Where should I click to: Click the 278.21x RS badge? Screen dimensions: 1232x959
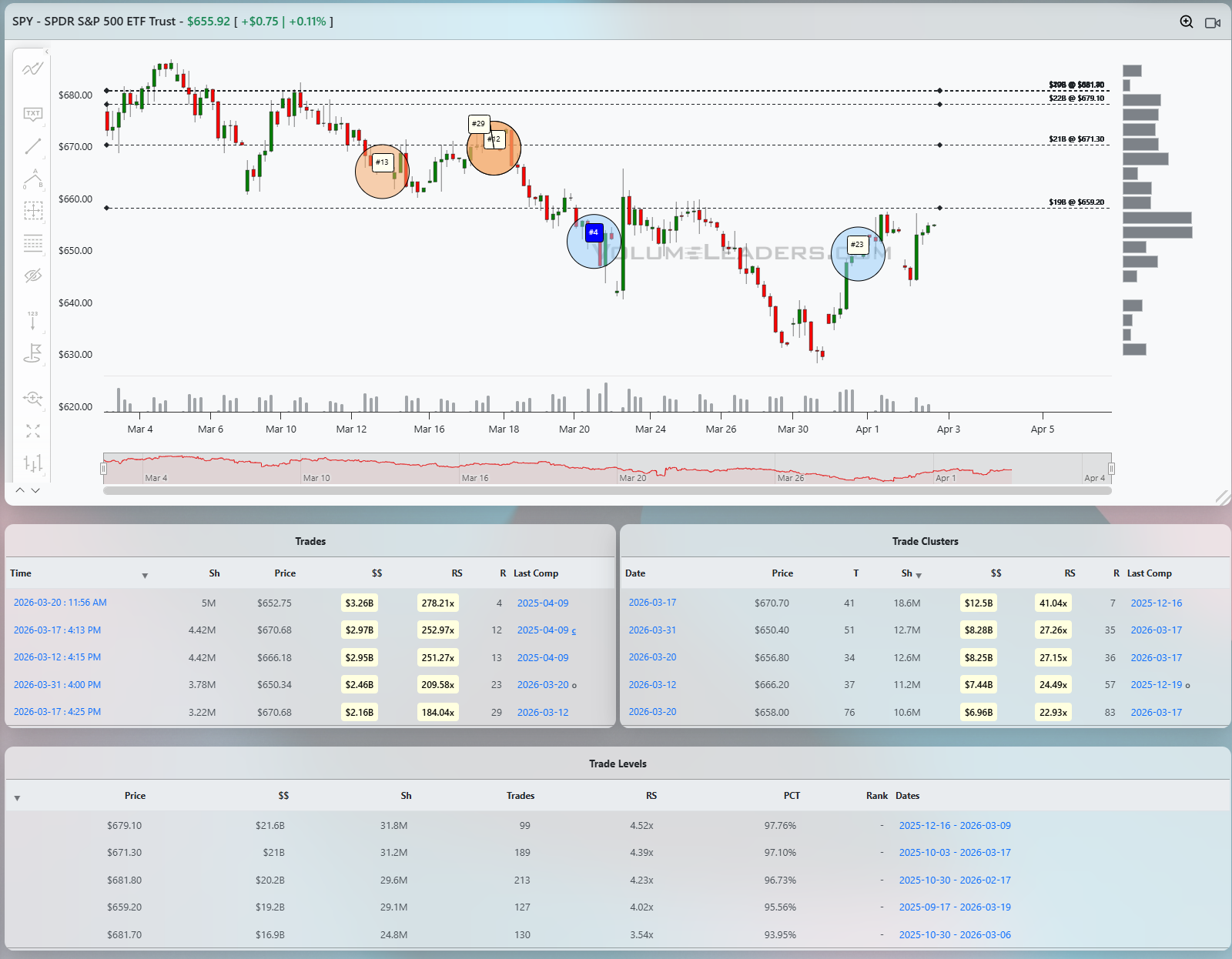(437, 603)
